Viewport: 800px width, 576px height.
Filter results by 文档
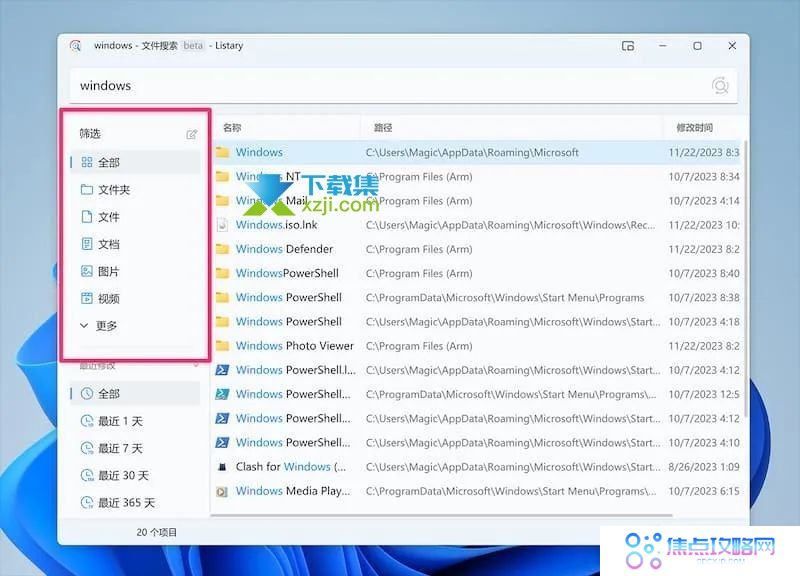coord(135,244)
